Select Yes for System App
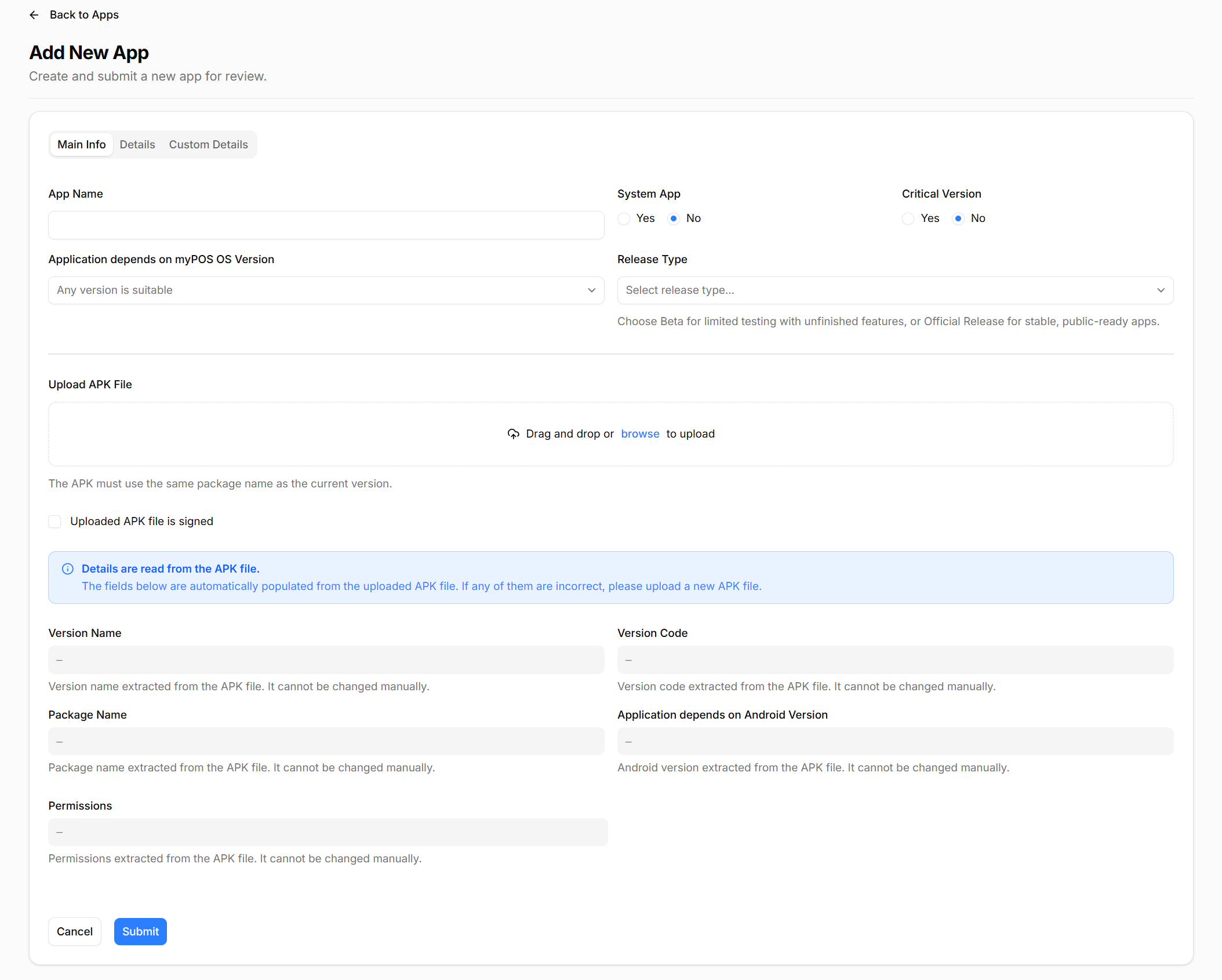1222x980 pixels. (x=623, y=218)
